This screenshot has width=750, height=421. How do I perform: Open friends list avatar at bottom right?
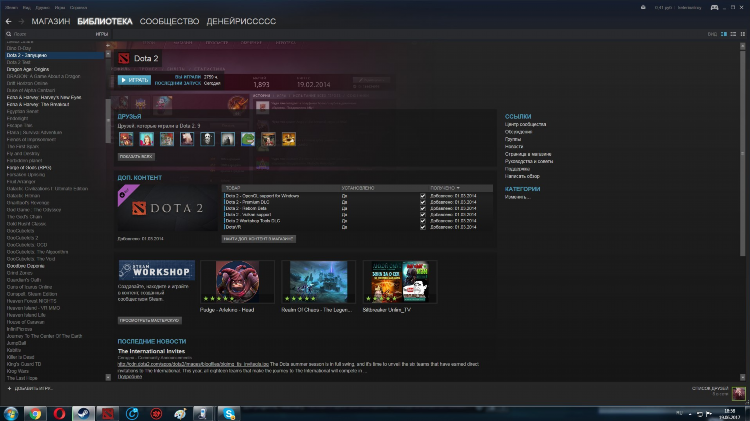coord(739,393)
